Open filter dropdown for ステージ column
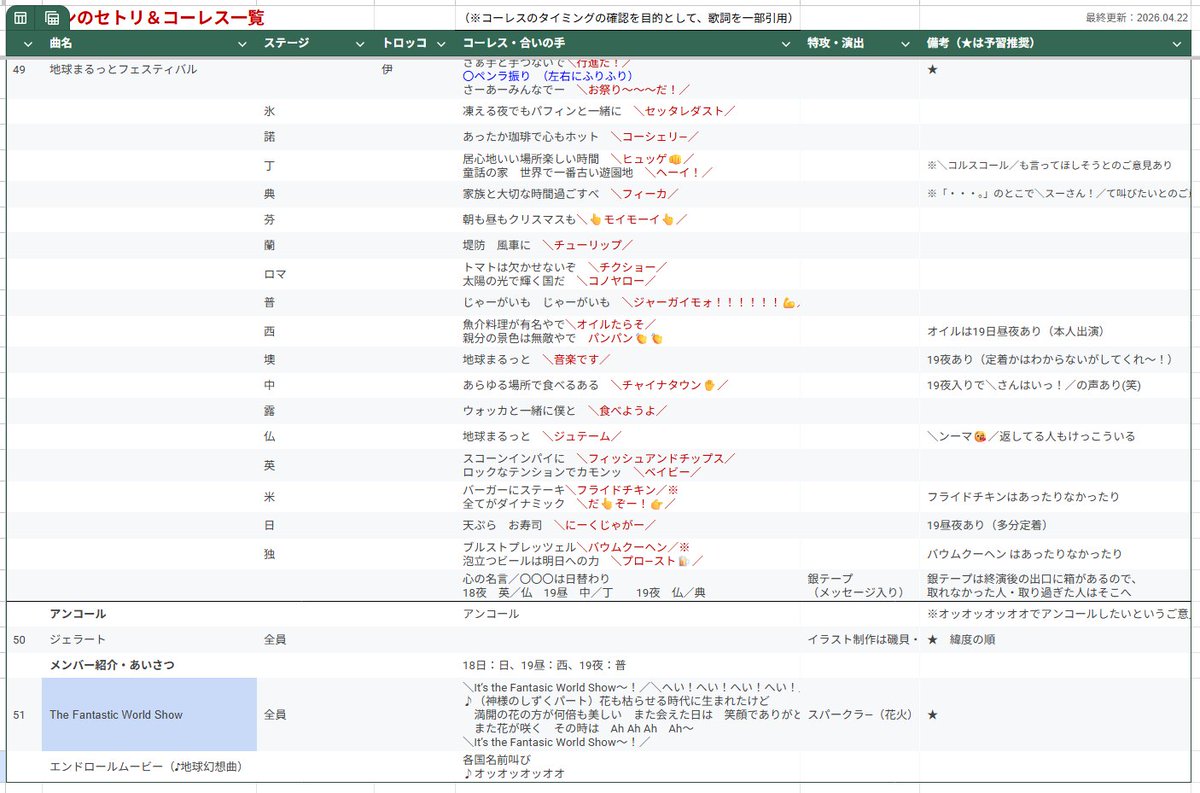This screenshot has height=793, width=1200. (359, 44)
